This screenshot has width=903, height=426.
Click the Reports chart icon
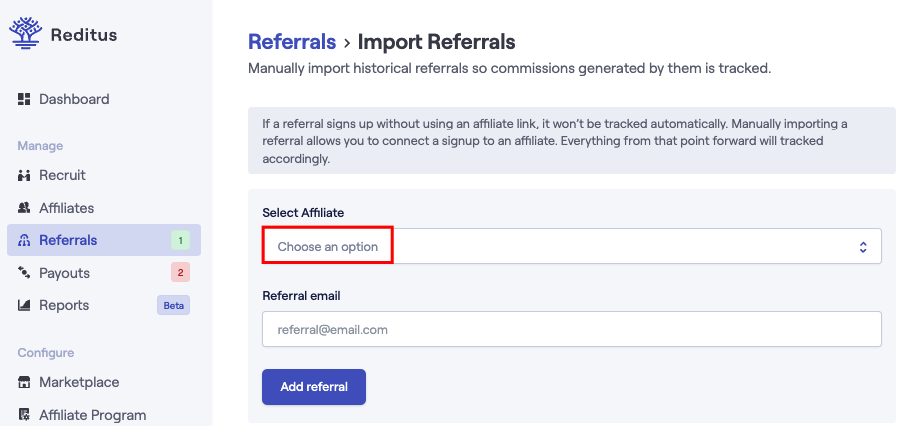pyautogui.click(x=24, y=305)
